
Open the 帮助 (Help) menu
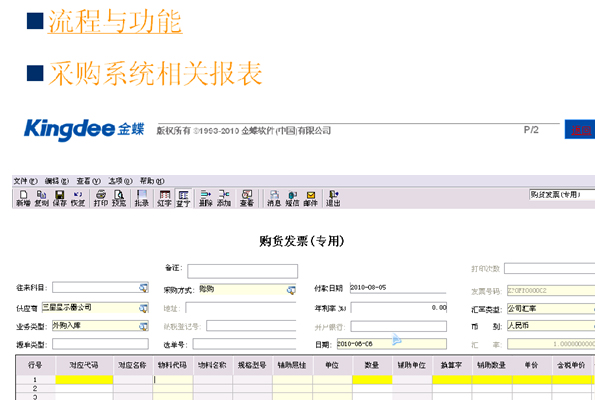[x=152, y=181]
